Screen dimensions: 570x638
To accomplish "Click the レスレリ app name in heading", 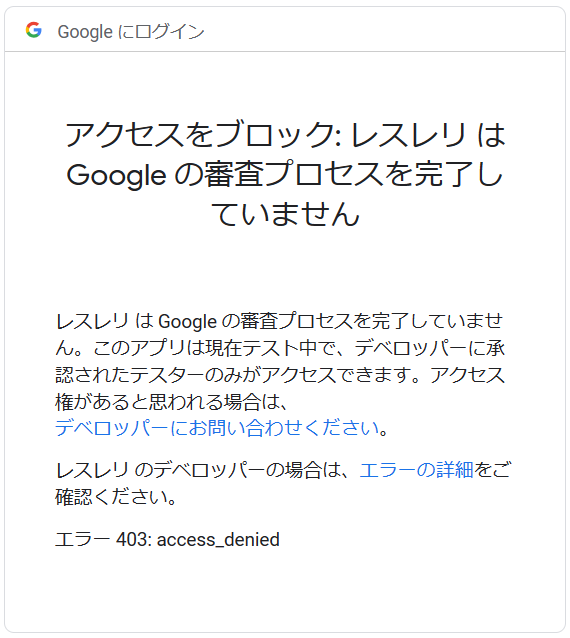I will coord(408,134).
